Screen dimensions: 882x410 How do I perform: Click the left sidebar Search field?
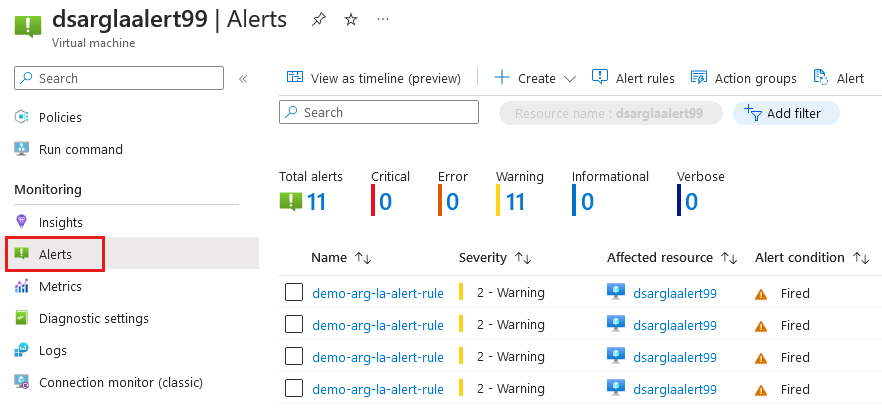(119, 78)
